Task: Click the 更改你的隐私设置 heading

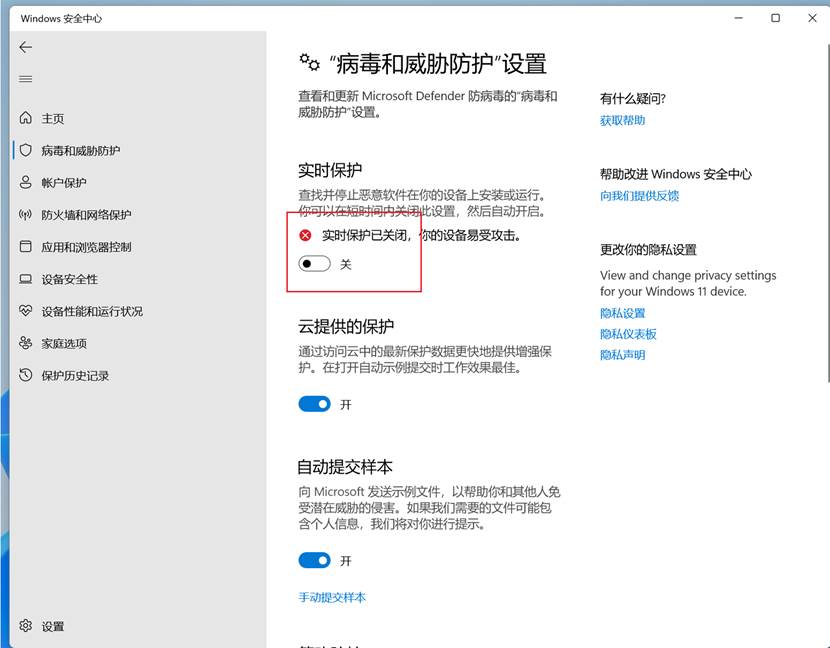Action: [x=648, y=250]
